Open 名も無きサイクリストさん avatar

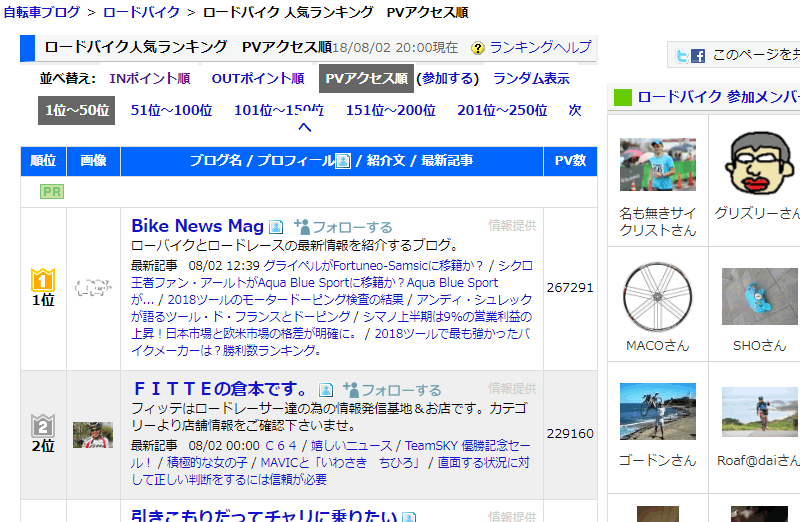pyautogui.click(x=658, y=164)
